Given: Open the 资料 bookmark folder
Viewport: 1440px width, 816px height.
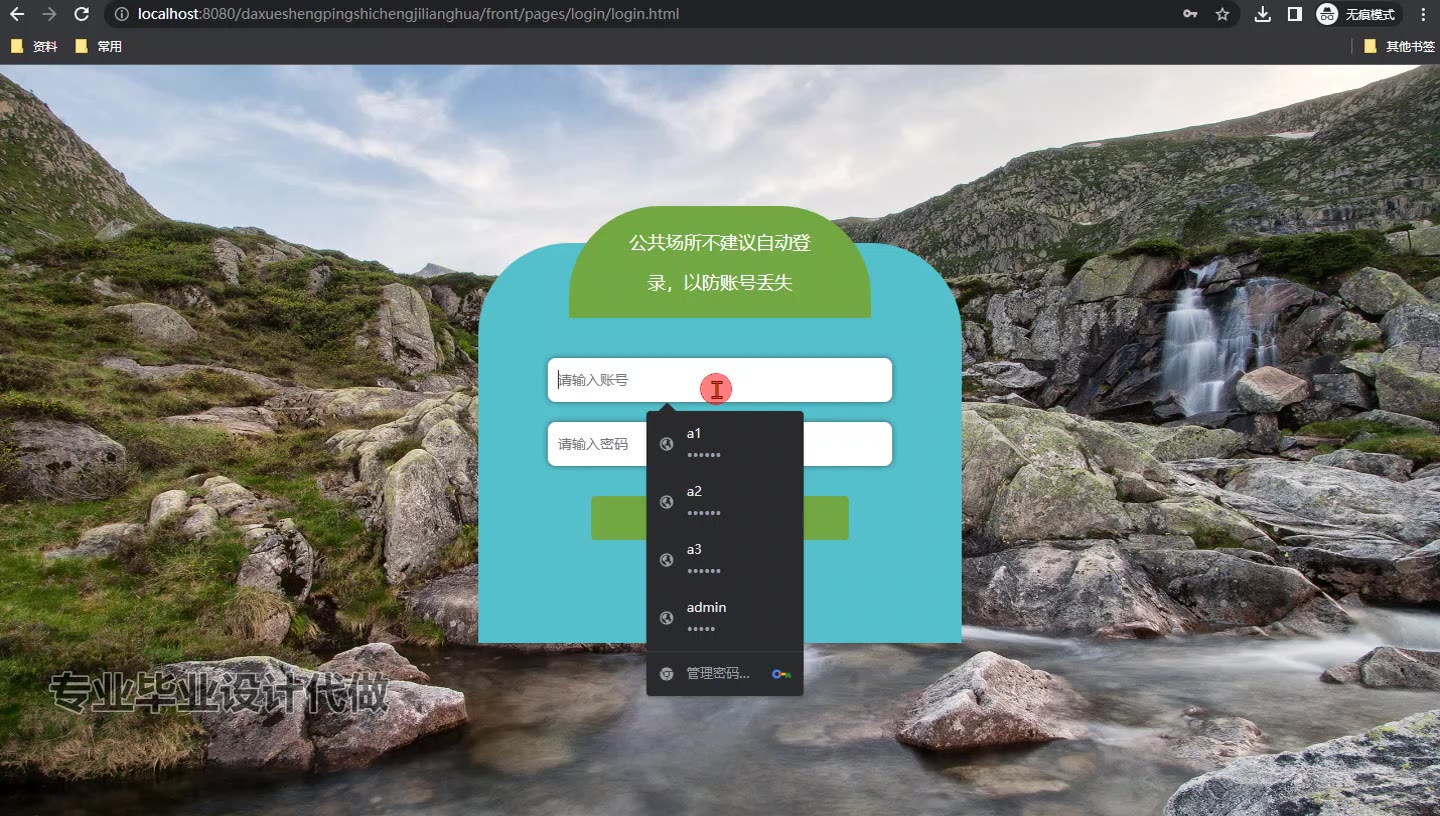Looking at the screenshot, I should click(34, 46).
